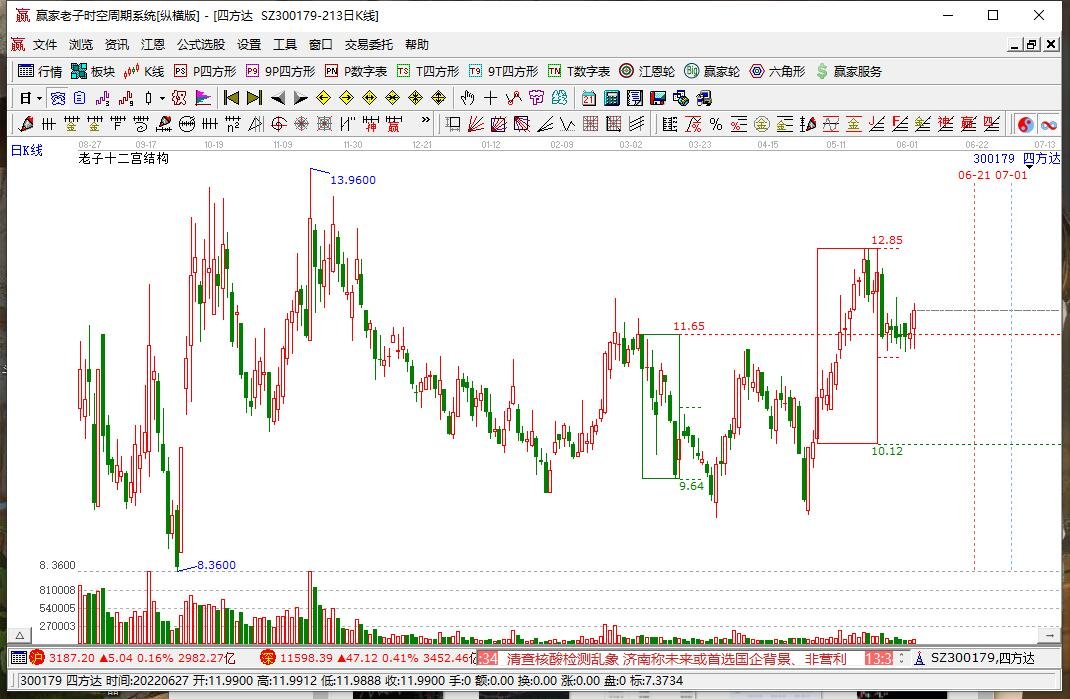
Task: Select the crosshair cursor tool
Action: (x=491, y=98)
